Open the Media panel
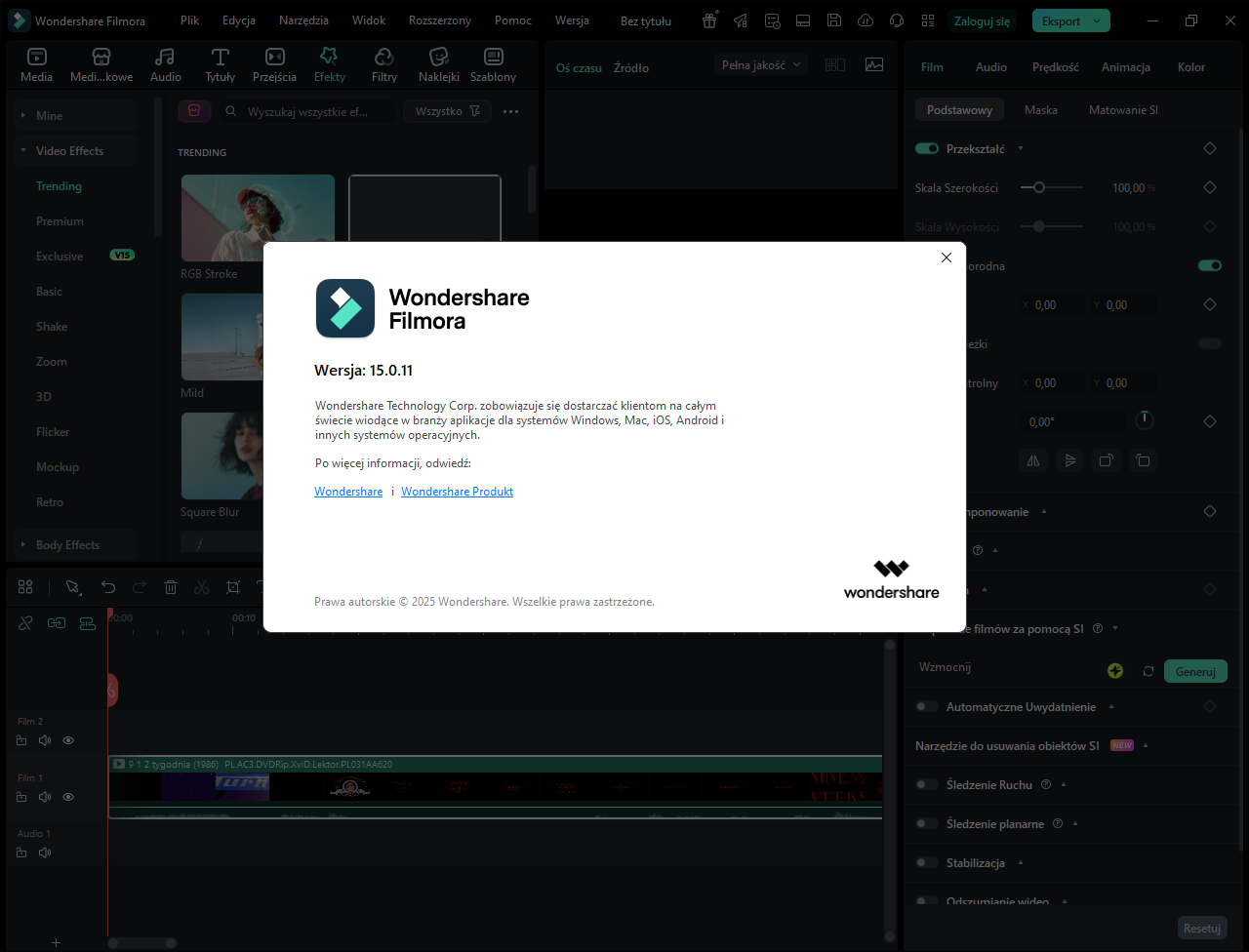Screen dimensions: 1249x952 click(37, 64)
